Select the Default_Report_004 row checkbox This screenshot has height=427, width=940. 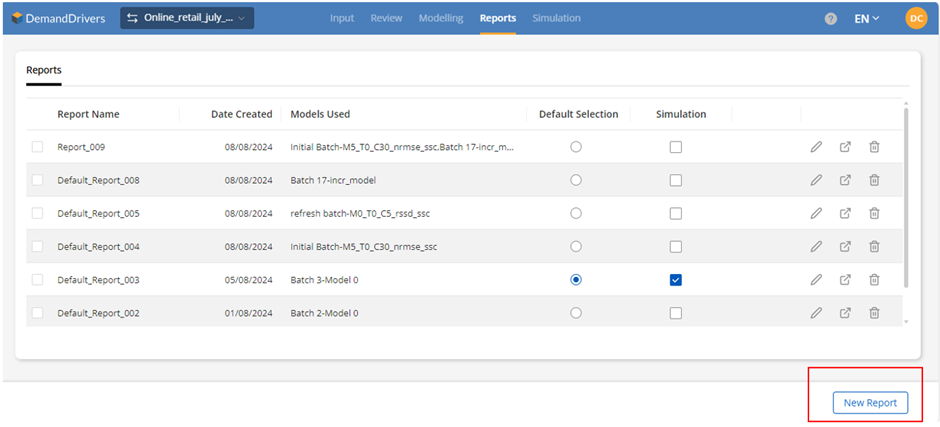37,247
